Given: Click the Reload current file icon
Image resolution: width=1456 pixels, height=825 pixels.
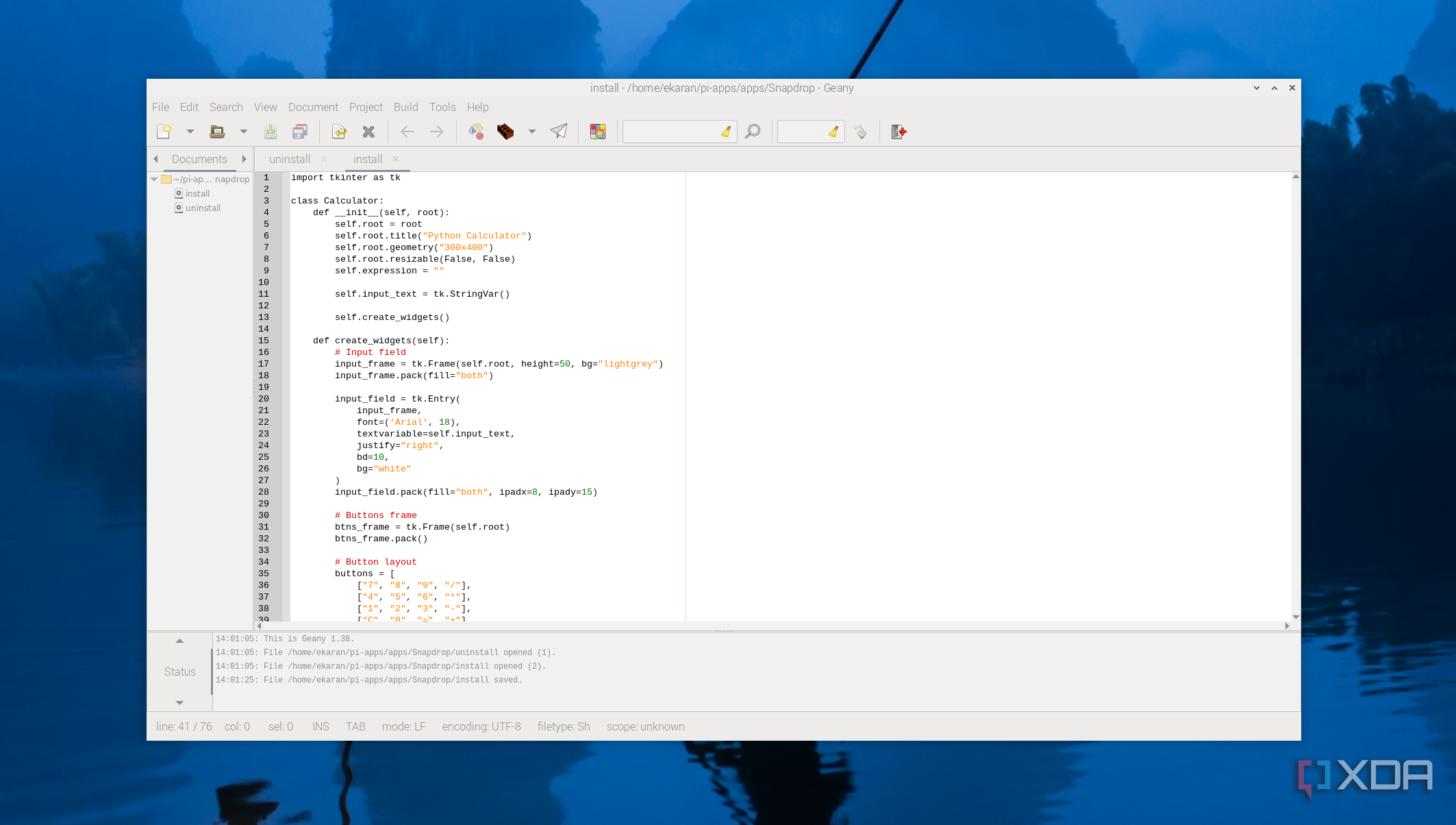Looking at the screenshot, I should coord(339,132).
